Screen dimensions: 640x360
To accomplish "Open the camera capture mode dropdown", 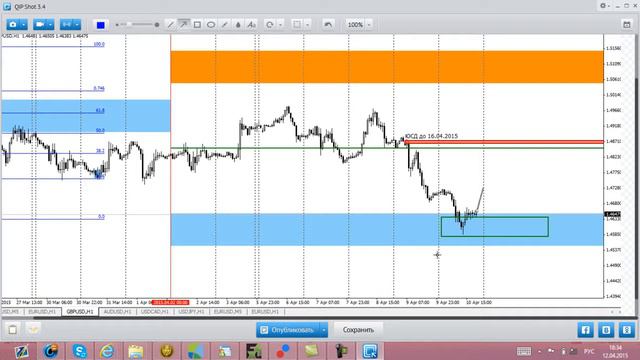I will pos(24,24).
